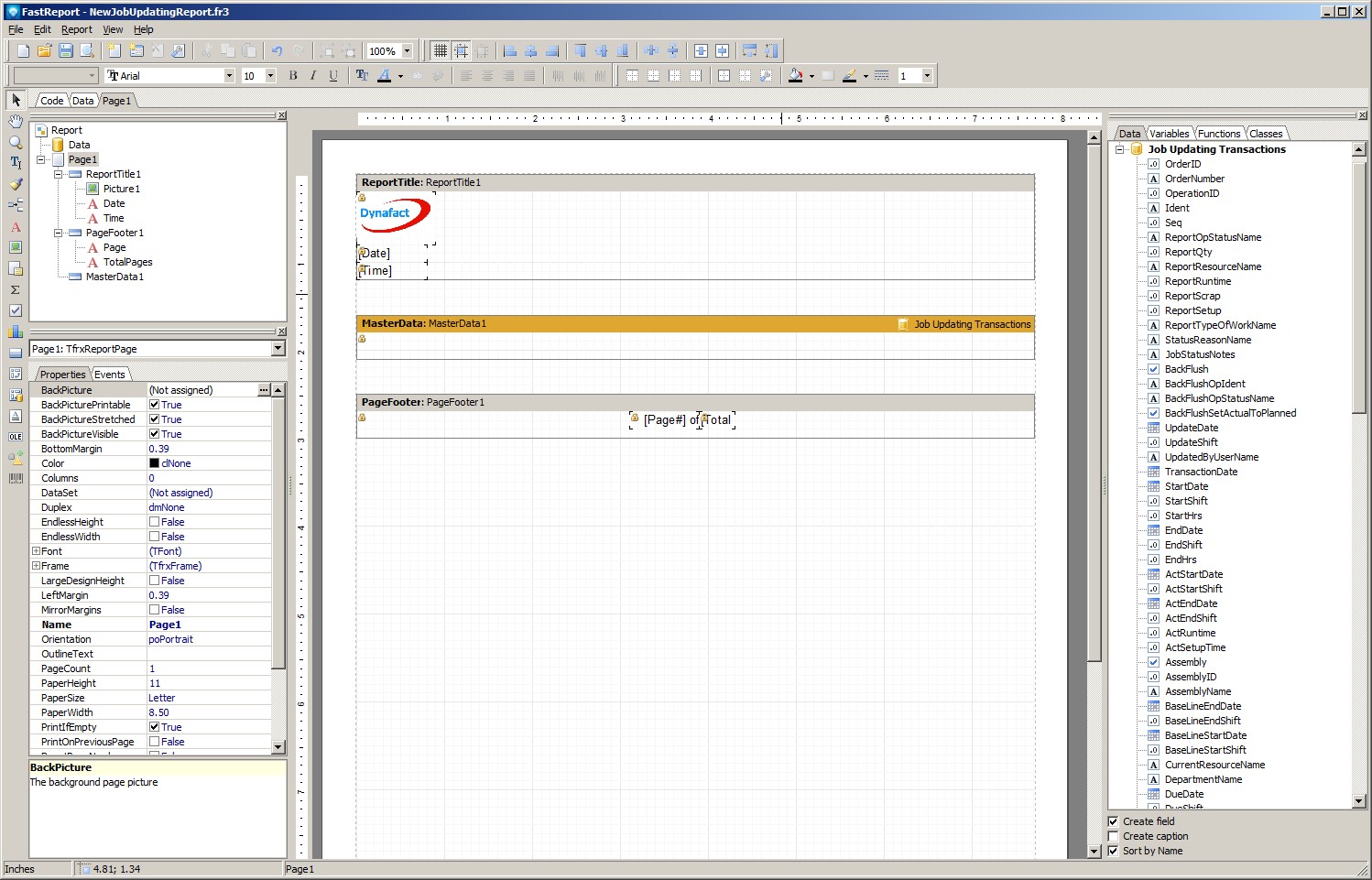The height and width of the screenshot is (880, 1372).
Task: Switch to the Functions tab
Action: pyautogui.click(x=1219, y=134)
